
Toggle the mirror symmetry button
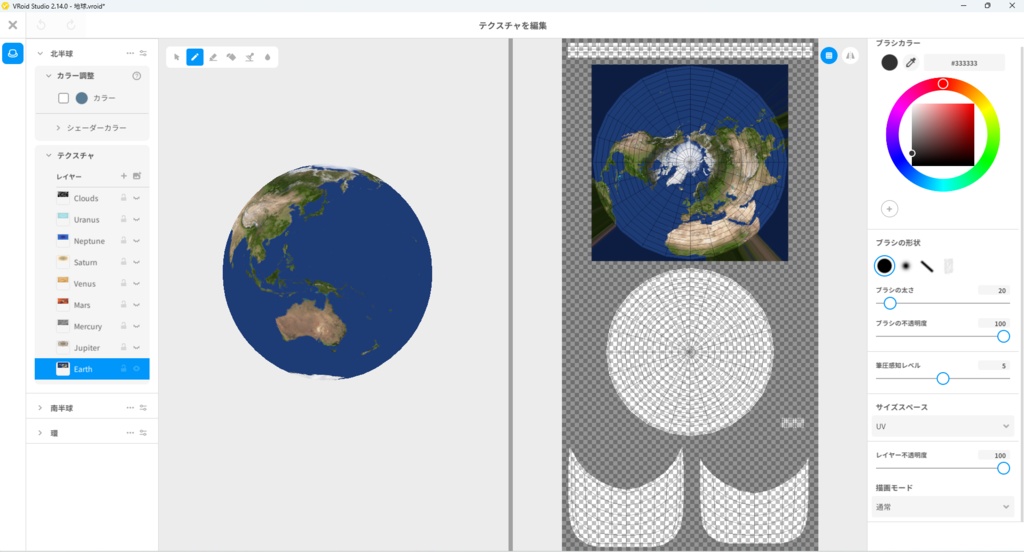point(850,56)
